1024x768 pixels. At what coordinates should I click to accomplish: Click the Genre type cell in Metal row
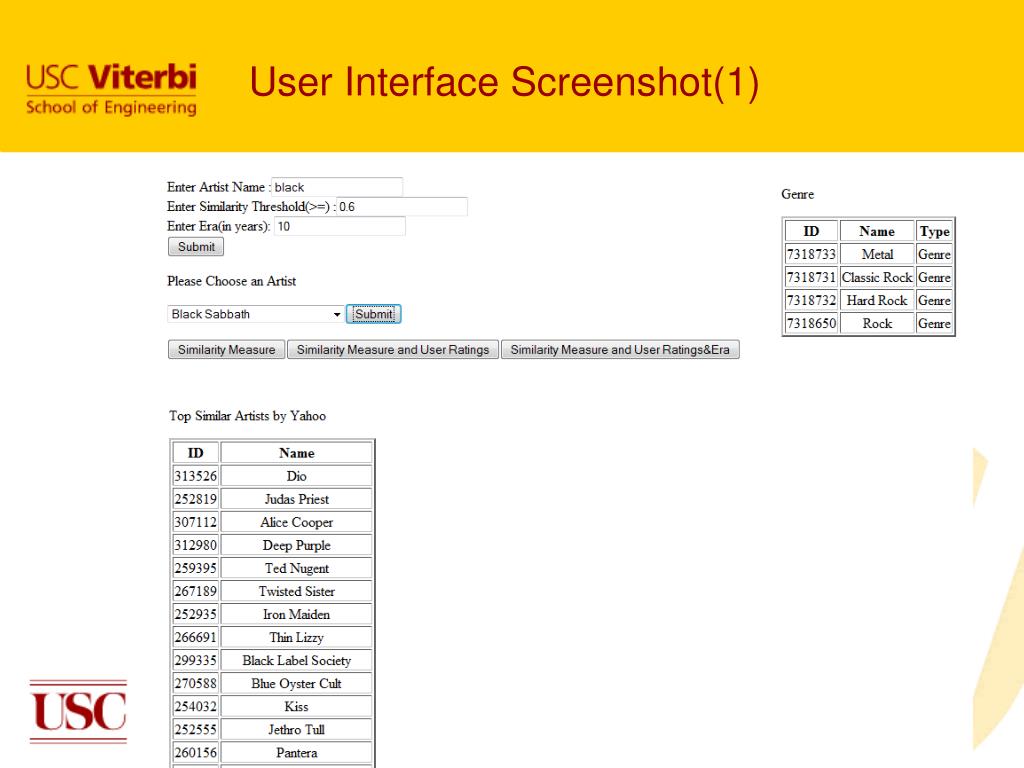pyautogui.click(x=935, y=254)
